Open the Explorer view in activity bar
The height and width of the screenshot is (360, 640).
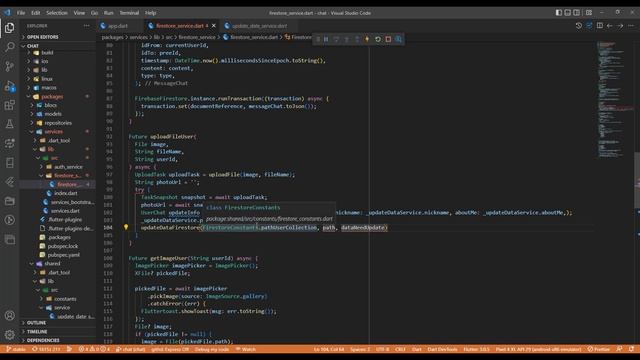pyautogui.click(x=9, y=28)
